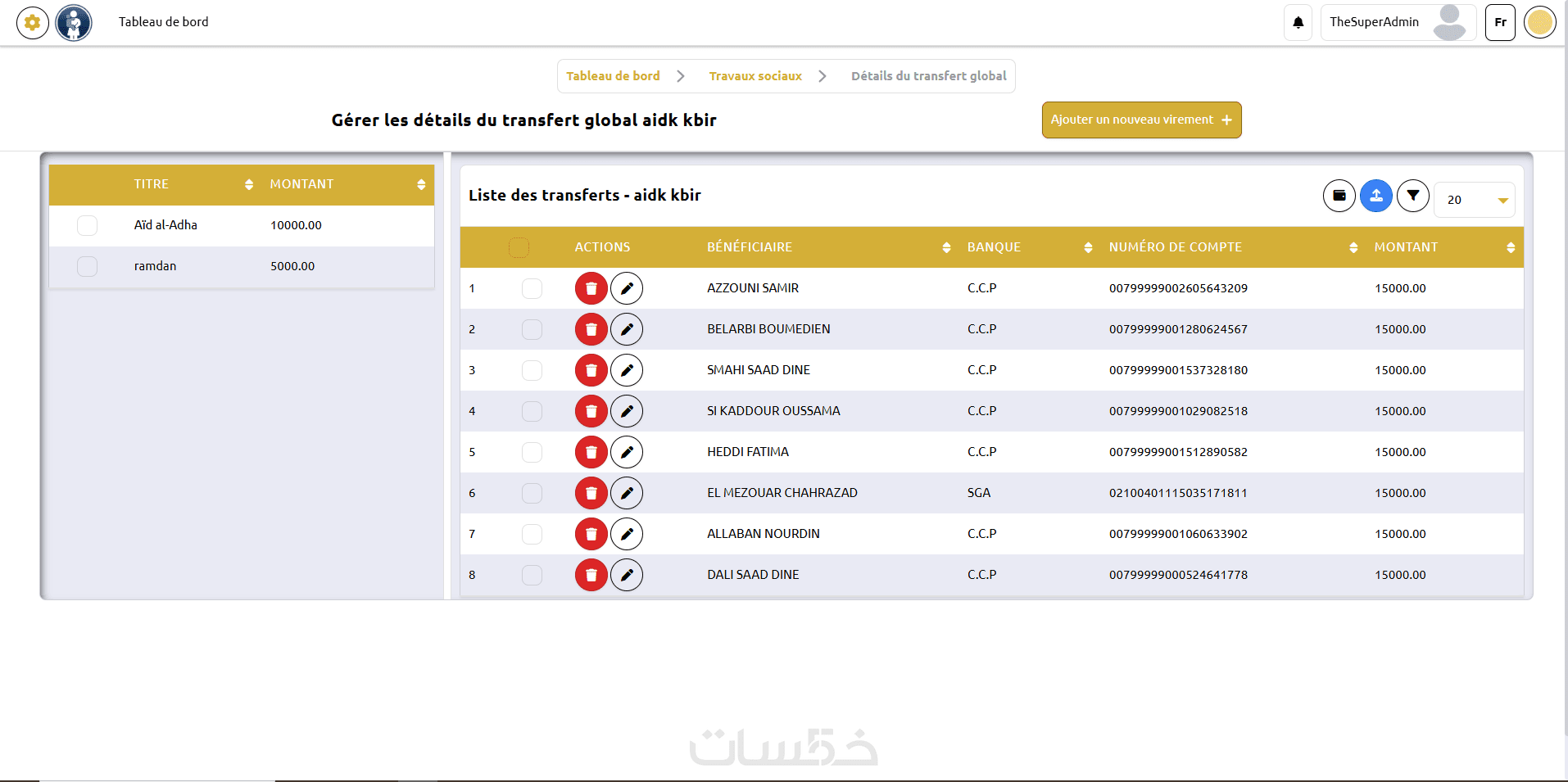Delete the ALLABAN NOURDIN transfer
Image resolution: width=1568 pixels, height=782 pixels.
[x=591, y=534]
